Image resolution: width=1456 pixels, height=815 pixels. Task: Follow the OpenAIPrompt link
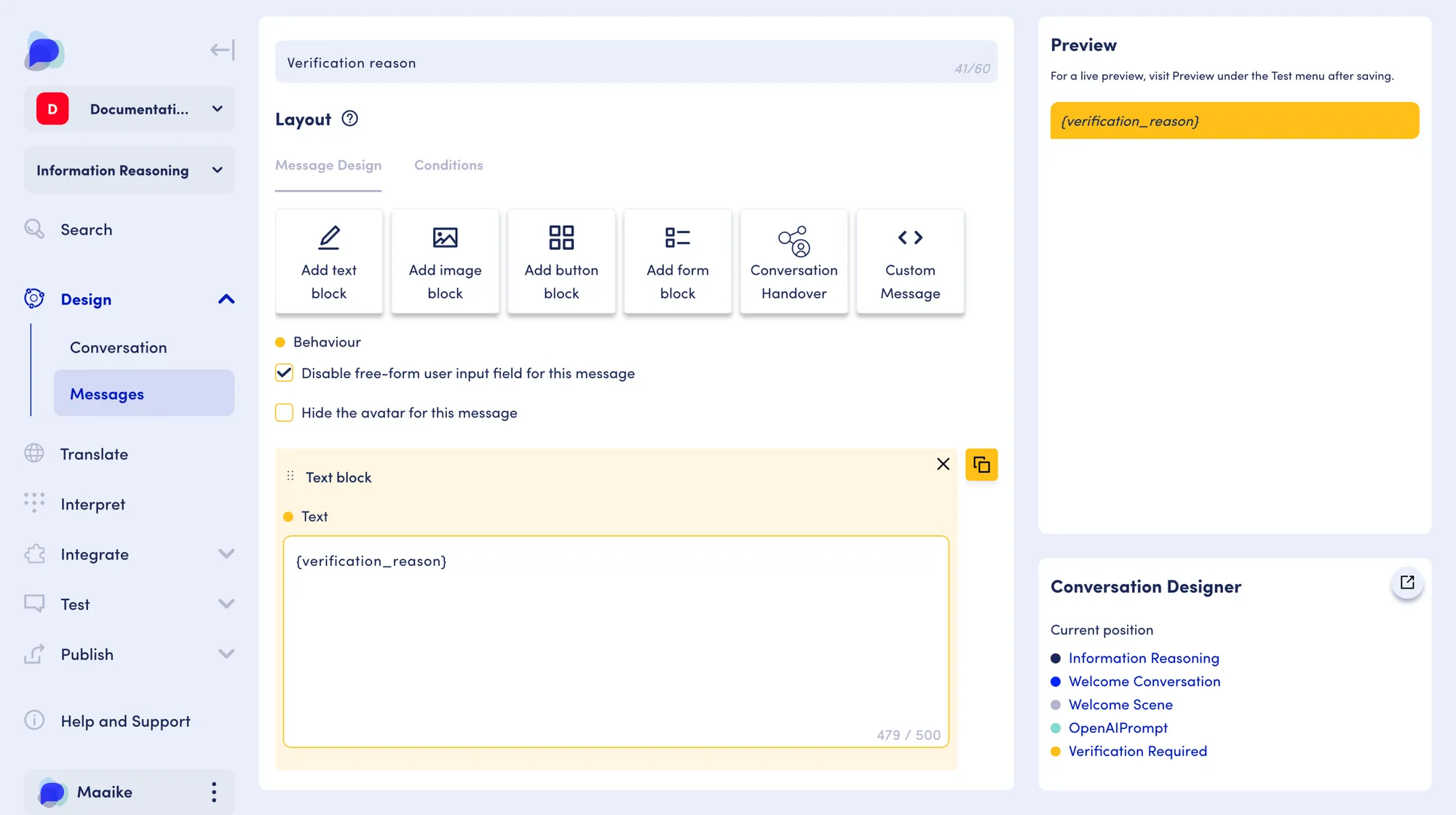[x=1118, y=728]
